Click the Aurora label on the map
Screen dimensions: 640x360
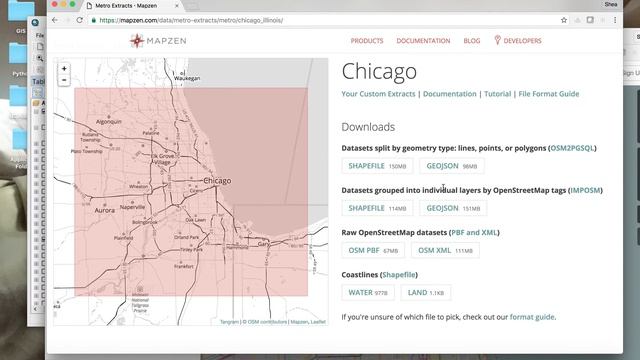(104, 210)
